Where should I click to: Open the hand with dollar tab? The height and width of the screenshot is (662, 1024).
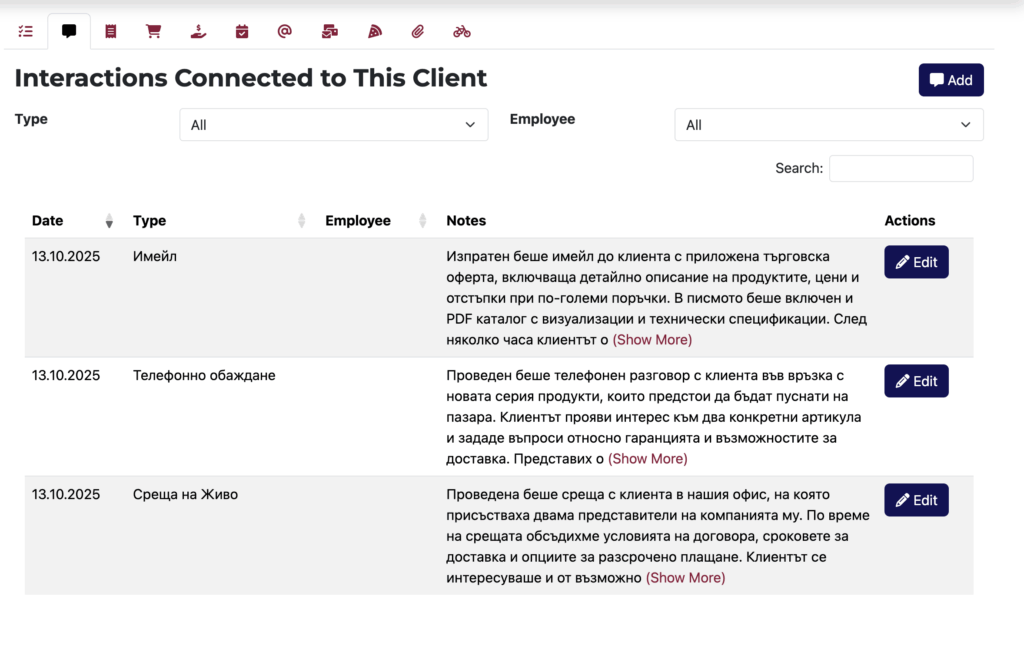(198, 31)
